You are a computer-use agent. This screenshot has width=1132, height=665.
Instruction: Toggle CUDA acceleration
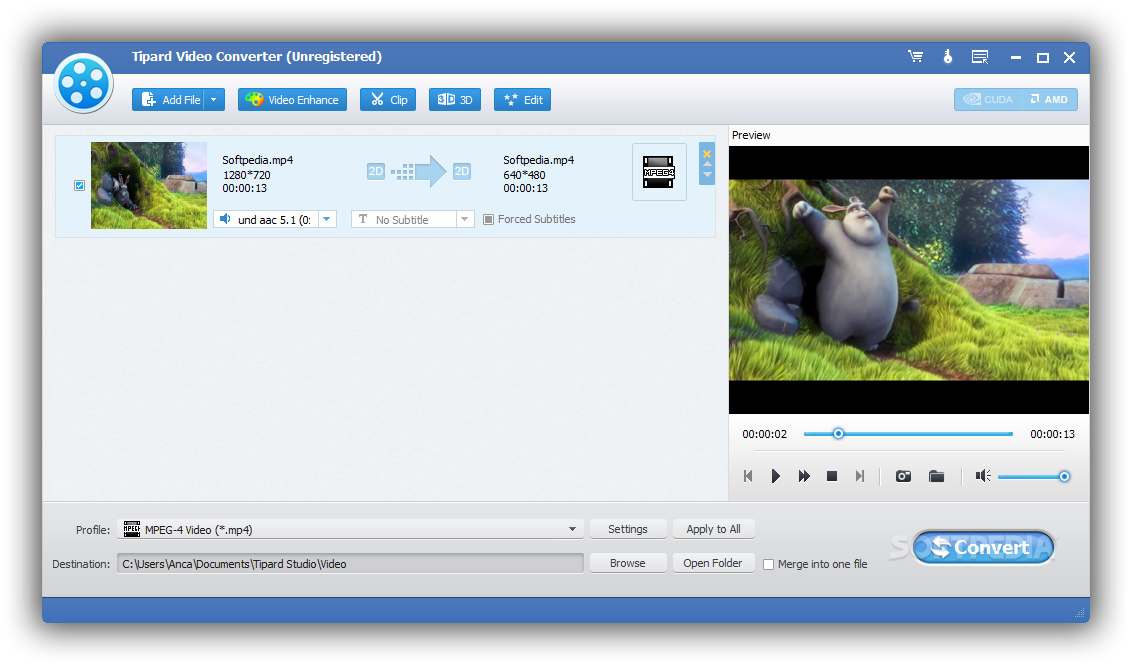(988, 100)
